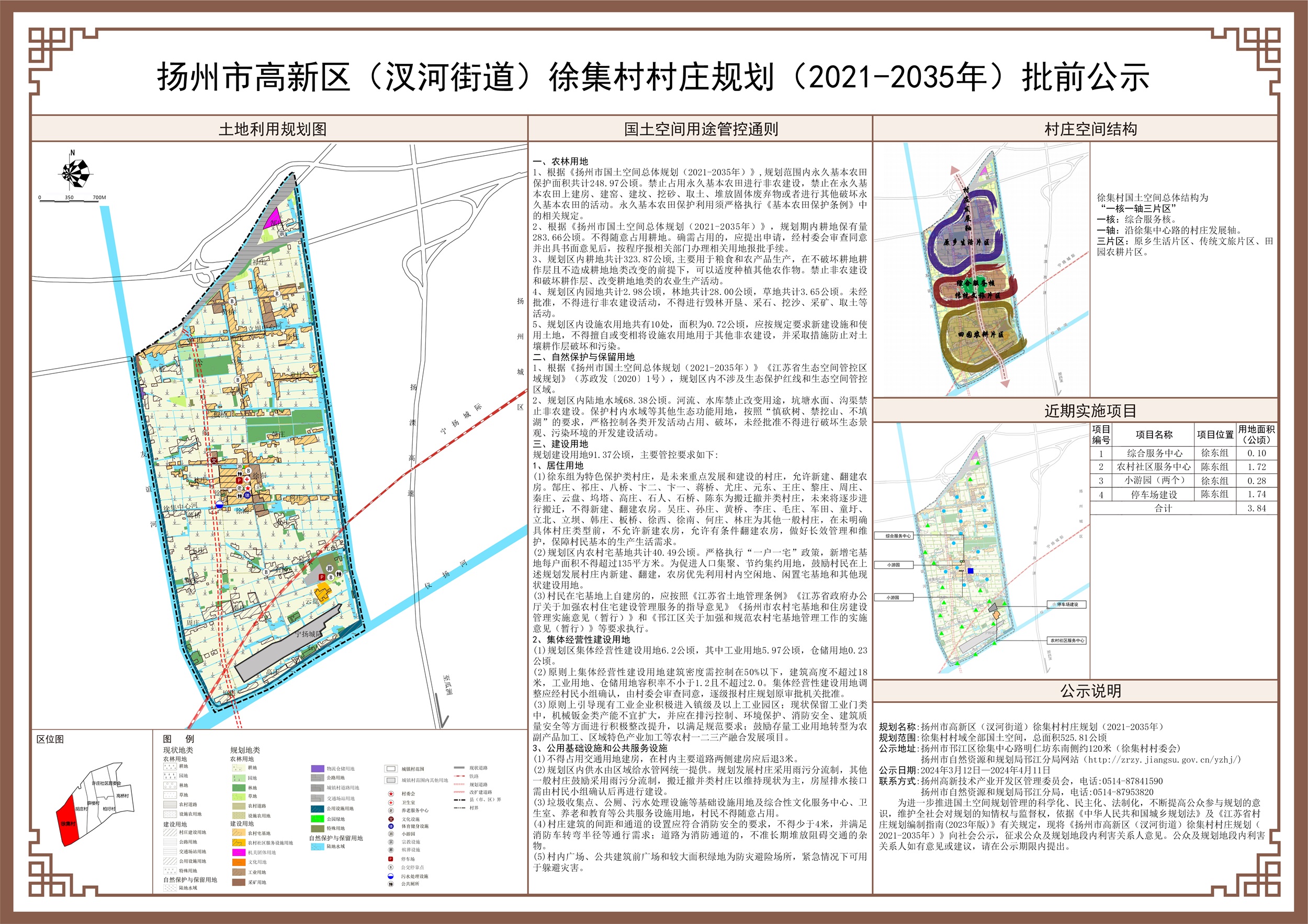This screenshot has height=924, width=1308.
Task: Click the 仪扬河 river label on the land-use map
Action: 445,574
